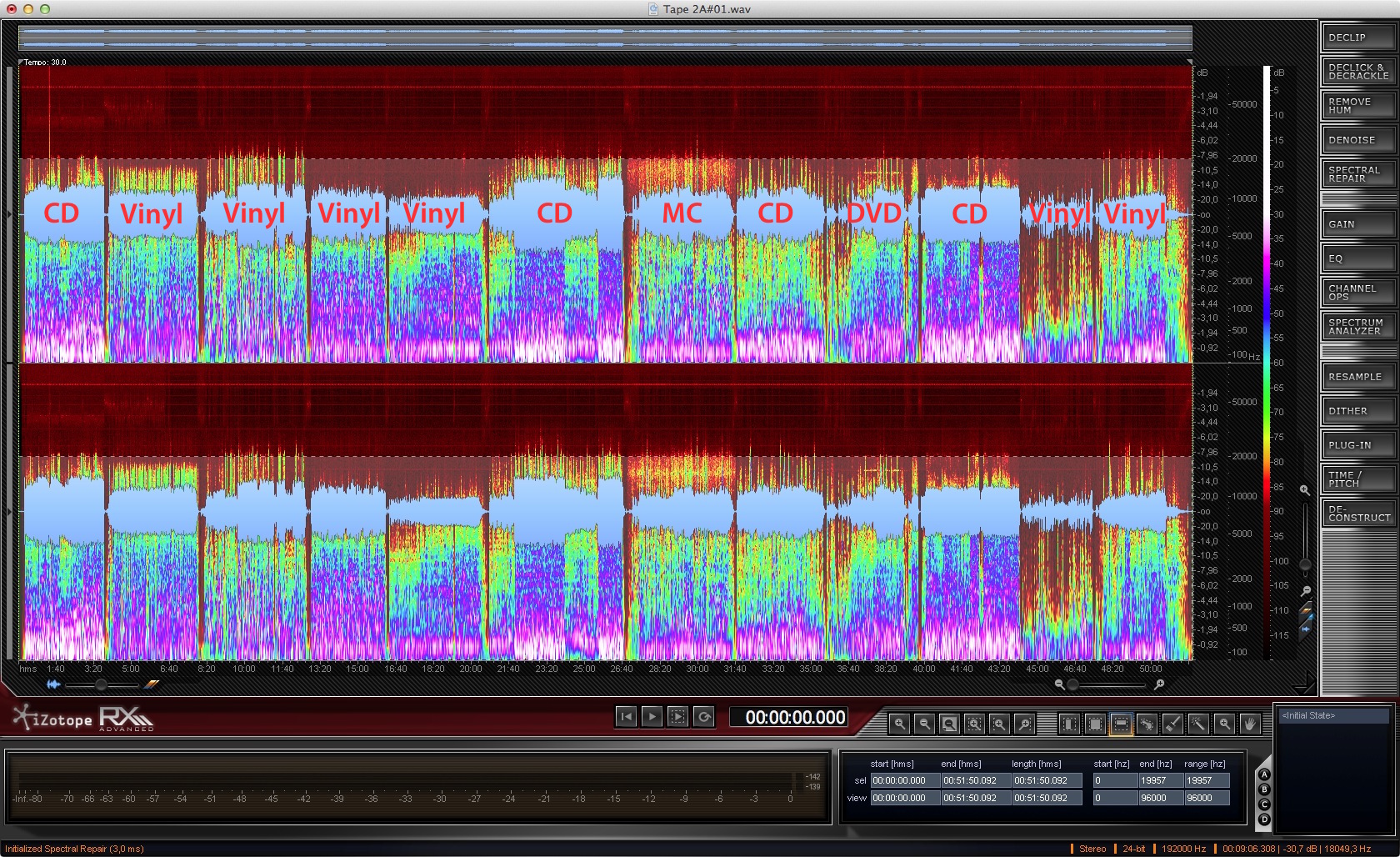Open the Spectrum Analyzer module
The width and height of the screenshot is (1400, 857).
point(1358,327)
